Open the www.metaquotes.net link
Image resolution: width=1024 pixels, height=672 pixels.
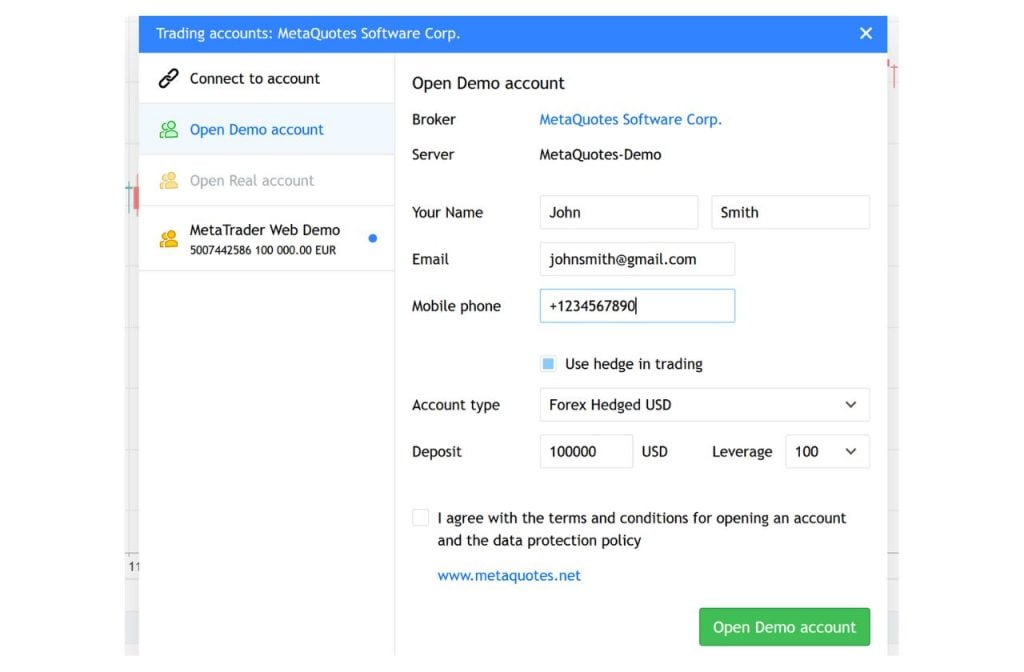point(509,575)
